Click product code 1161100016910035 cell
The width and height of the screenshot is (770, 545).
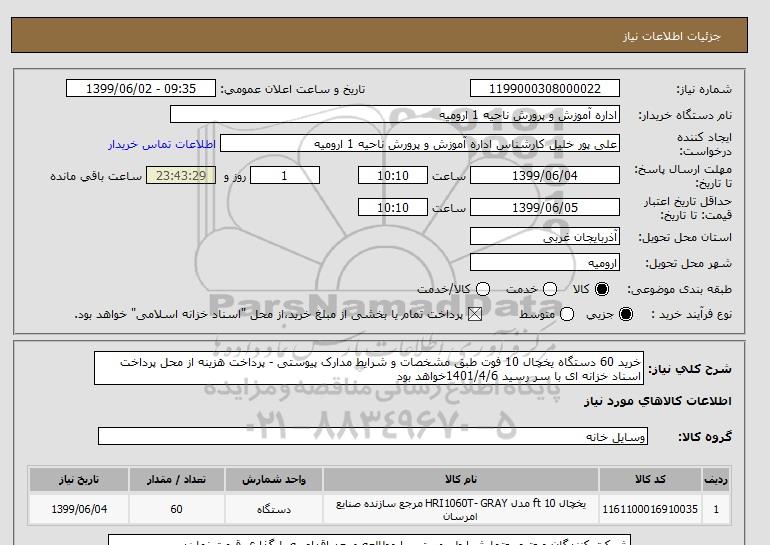650,509
